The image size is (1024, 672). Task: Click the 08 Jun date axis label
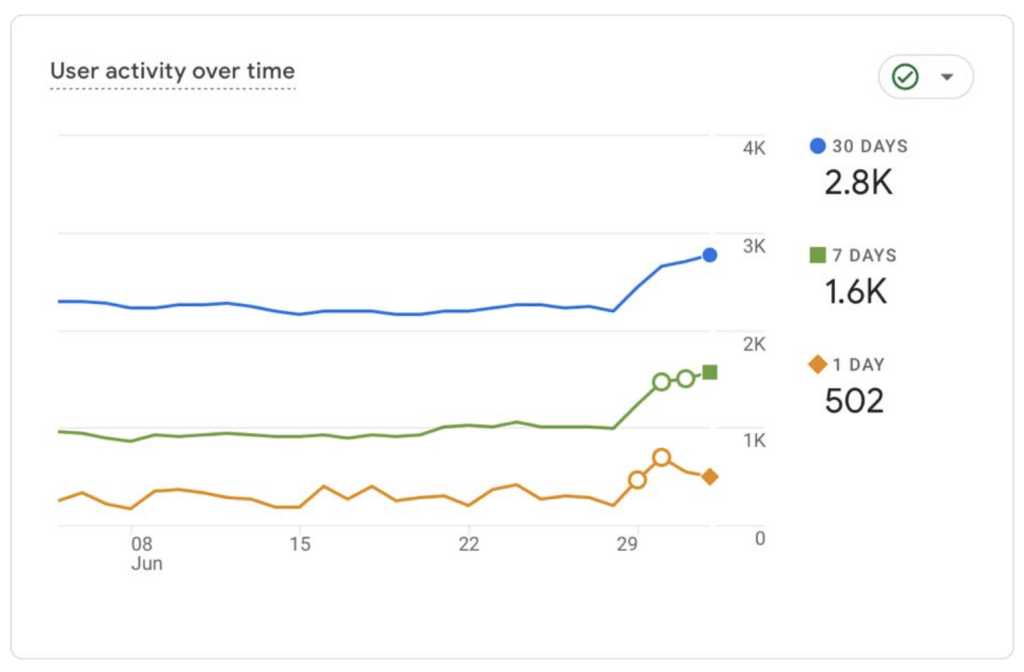tap(143, 553)
